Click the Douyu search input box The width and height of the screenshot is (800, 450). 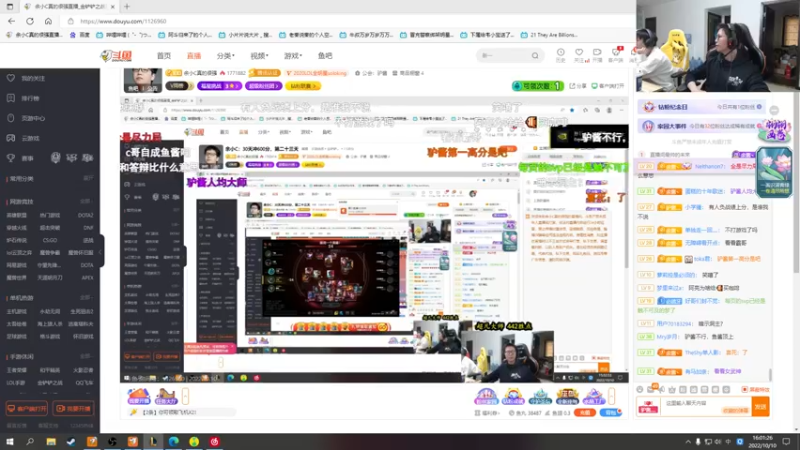tap(504, 55)
